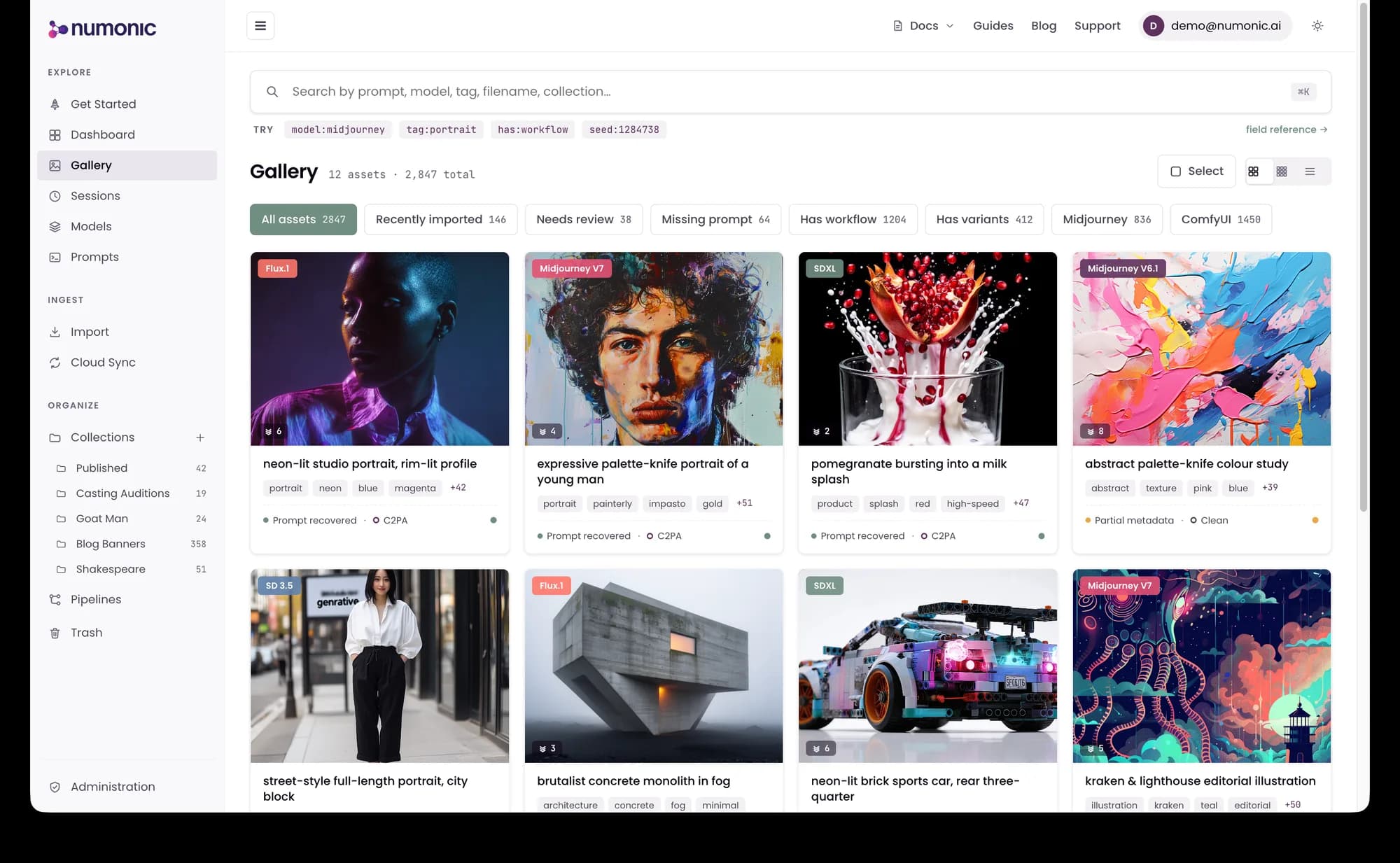
Task: Select the Has variants filter
Action: pos(984,220)
